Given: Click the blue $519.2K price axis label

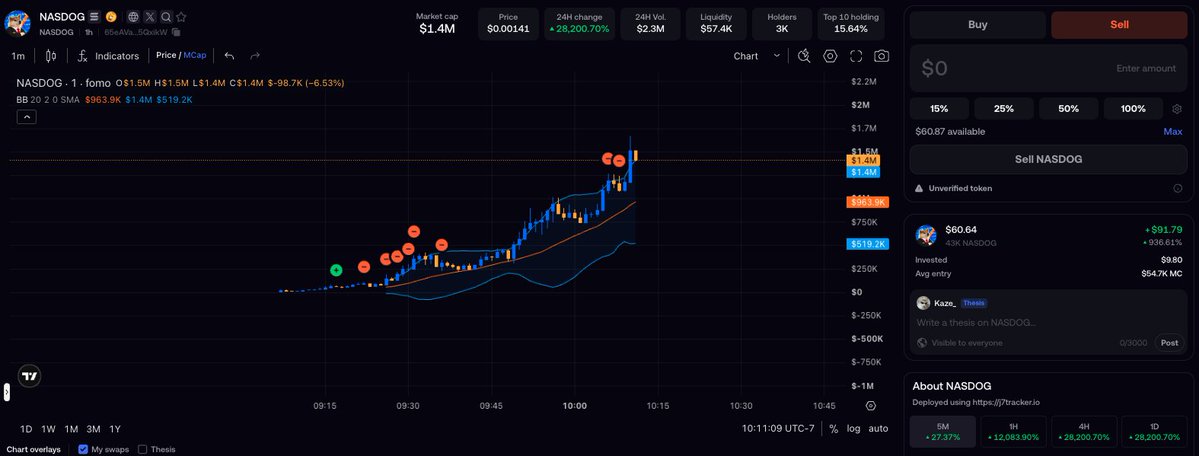Looking at the screenshot, I should pos(866,244).
